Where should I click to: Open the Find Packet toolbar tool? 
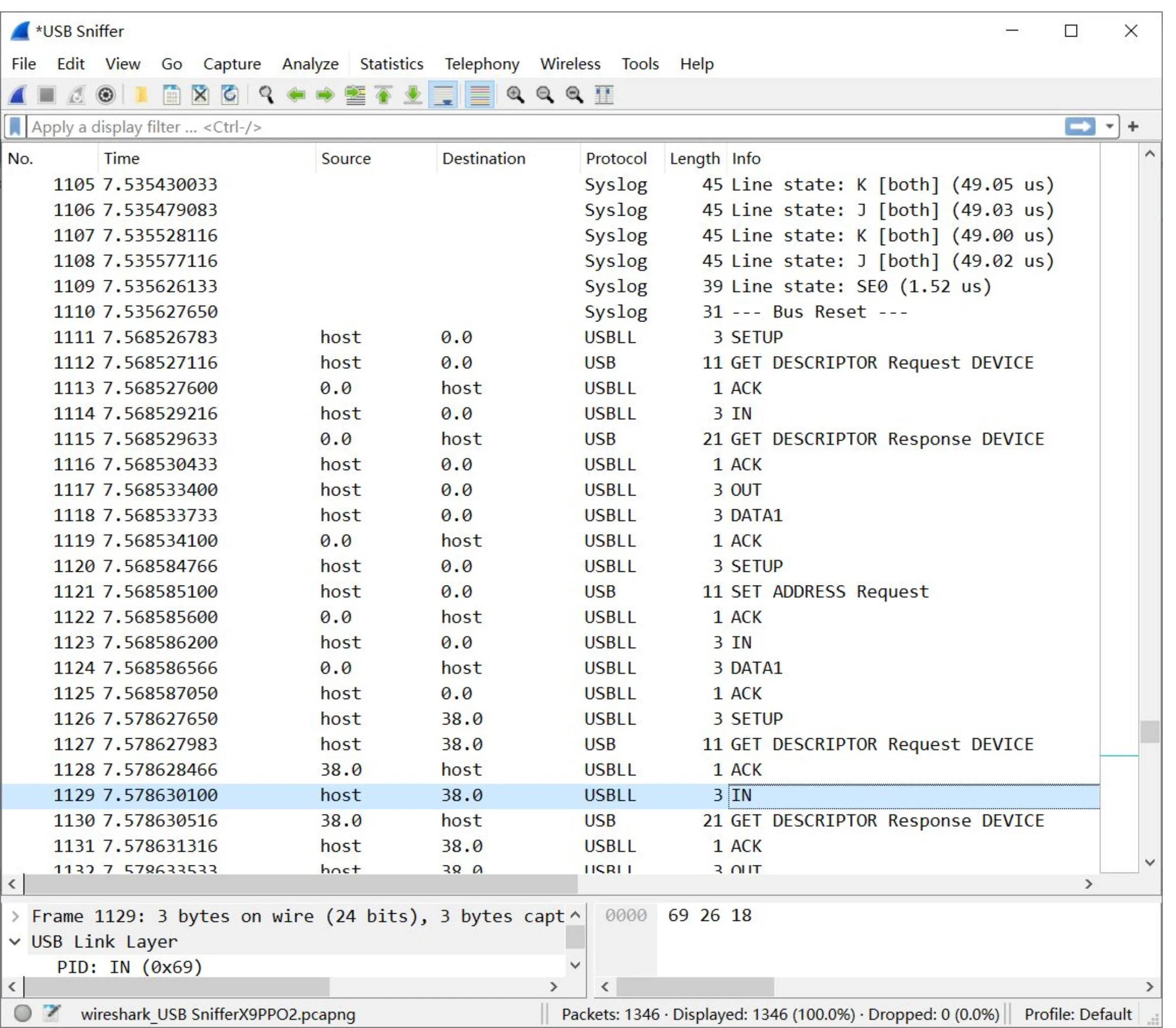click(x=266, y=95)
